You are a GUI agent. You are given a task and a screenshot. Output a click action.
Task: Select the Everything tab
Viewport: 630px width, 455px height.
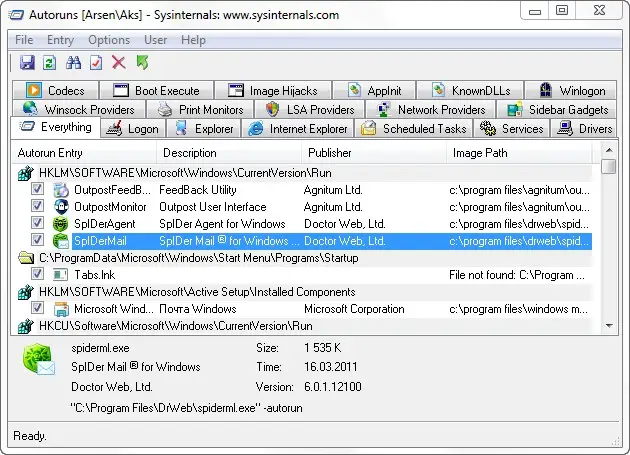(x=55, y=127)
